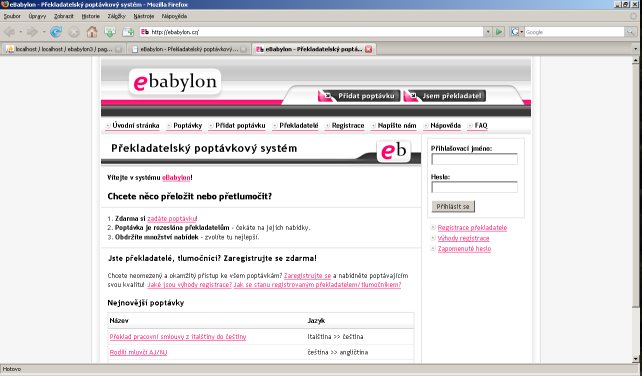Open the Záložky menu
The height and width of the screenshot is (376, 642).
[117, 16]
